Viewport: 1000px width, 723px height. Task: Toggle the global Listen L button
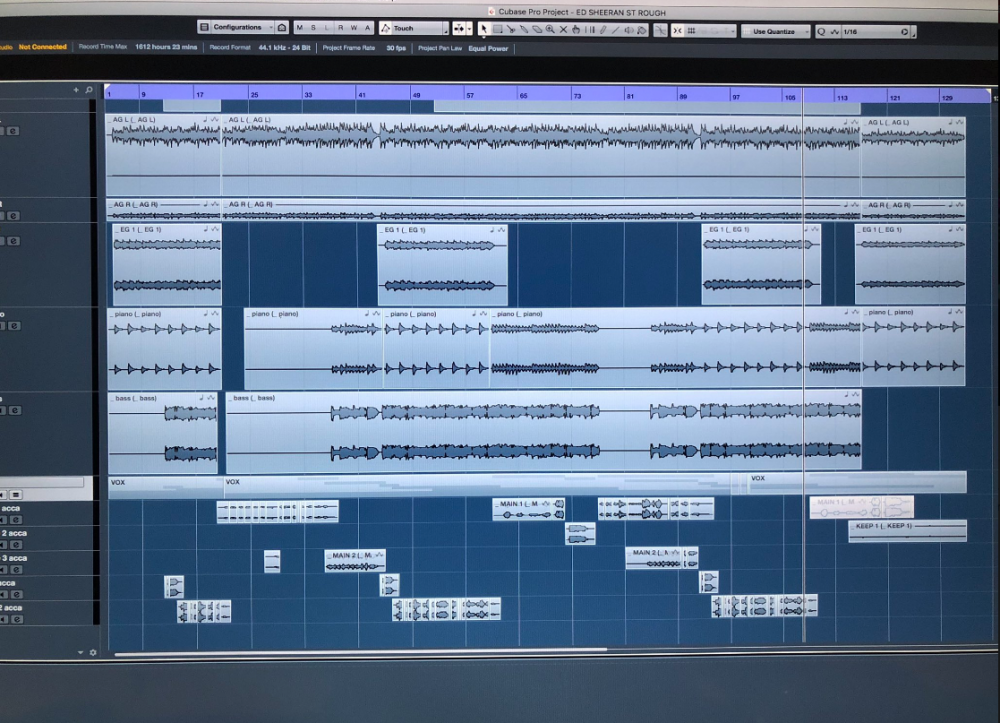(x=327, y=27)
